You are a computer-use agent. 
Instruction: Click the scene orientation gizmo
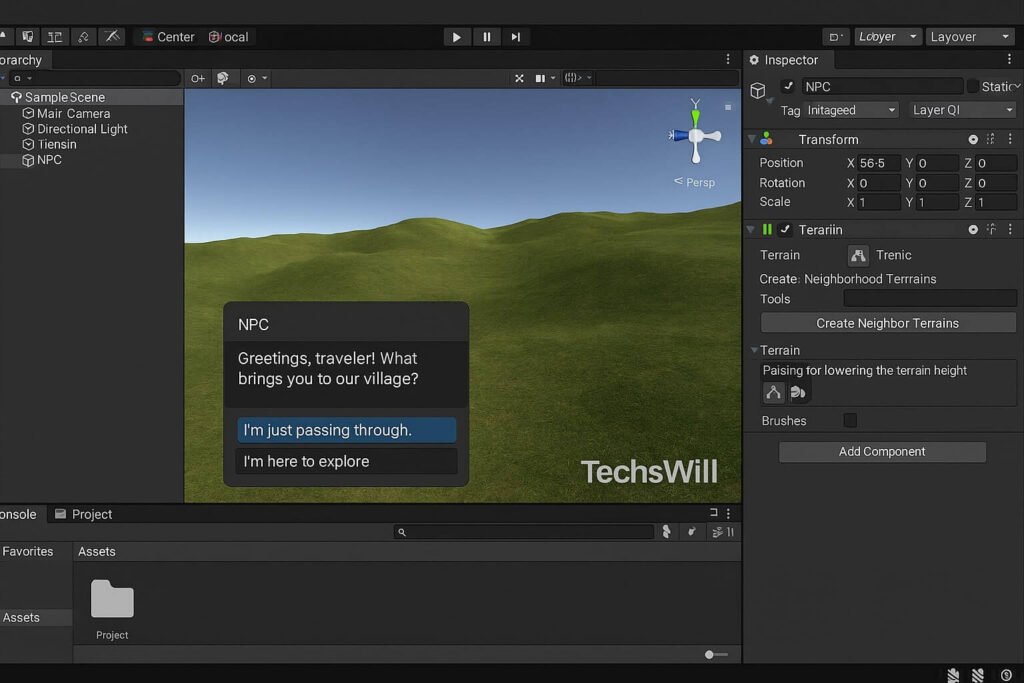pos(695,135)
